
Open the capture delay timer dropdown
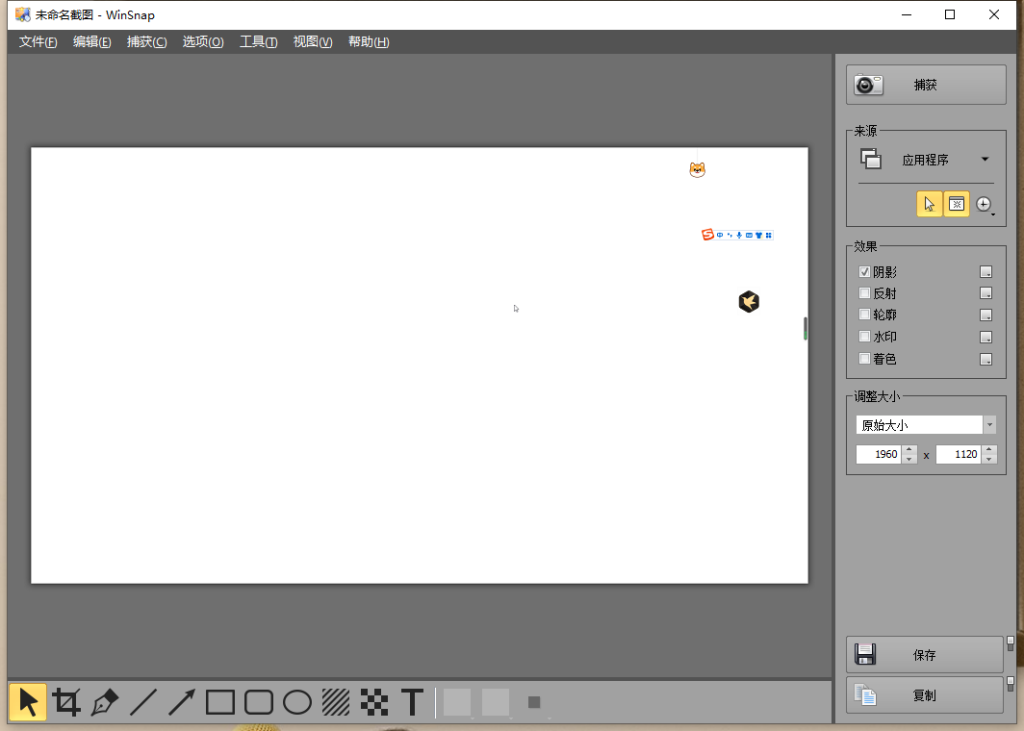click(985, 205)
